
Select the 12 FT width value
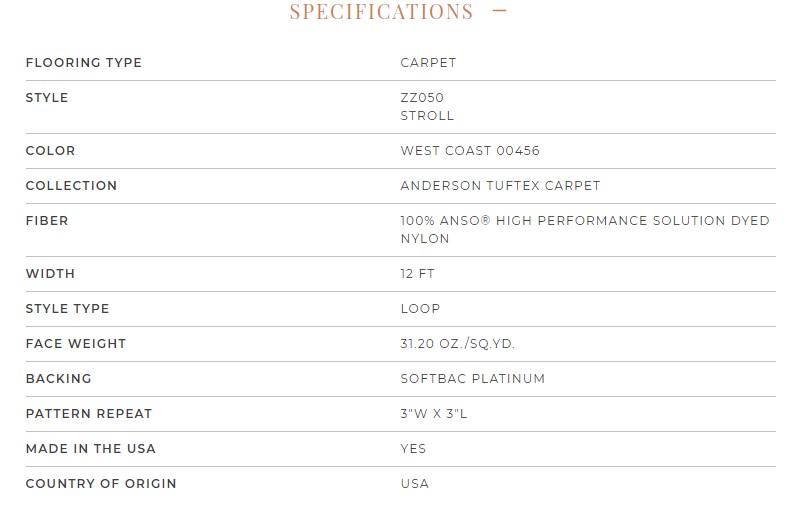tap(417, 274)
